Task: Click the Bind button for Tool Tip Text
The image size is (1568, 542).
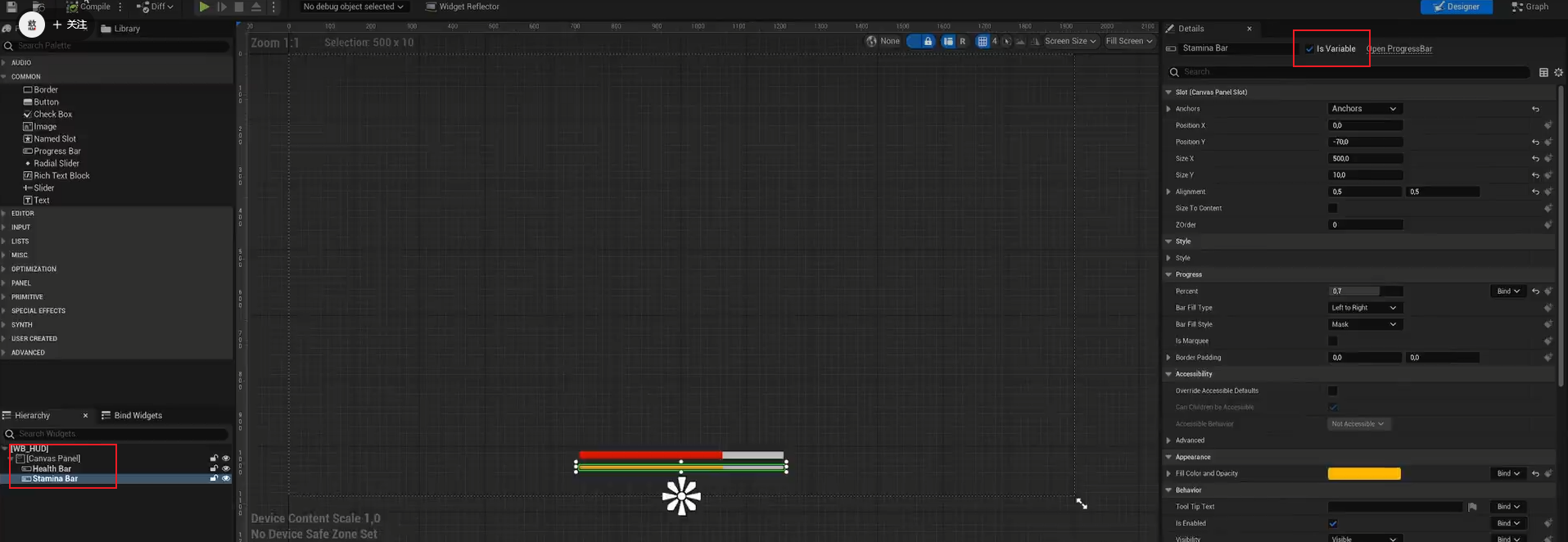Action: coord(1507,507)
